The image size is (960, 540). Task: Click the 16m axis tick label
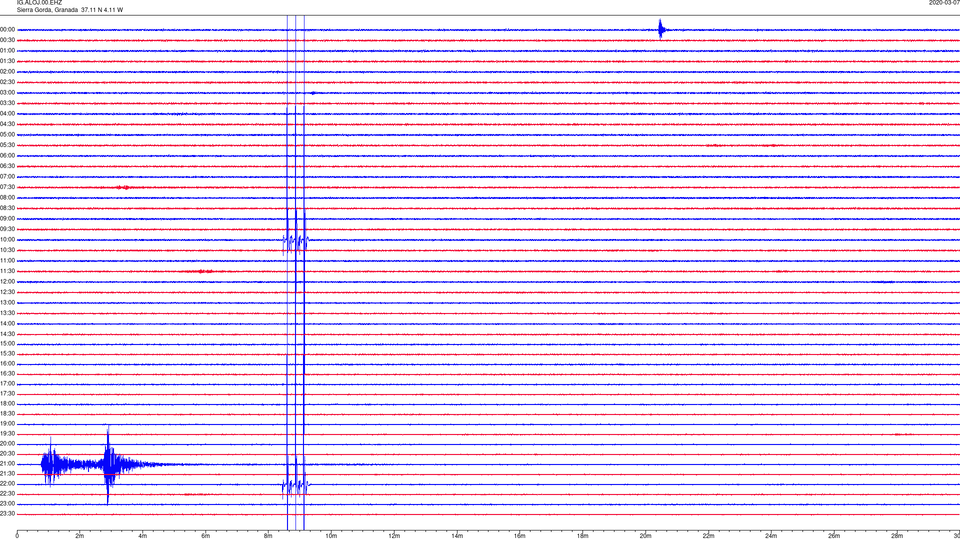point(520,536)
